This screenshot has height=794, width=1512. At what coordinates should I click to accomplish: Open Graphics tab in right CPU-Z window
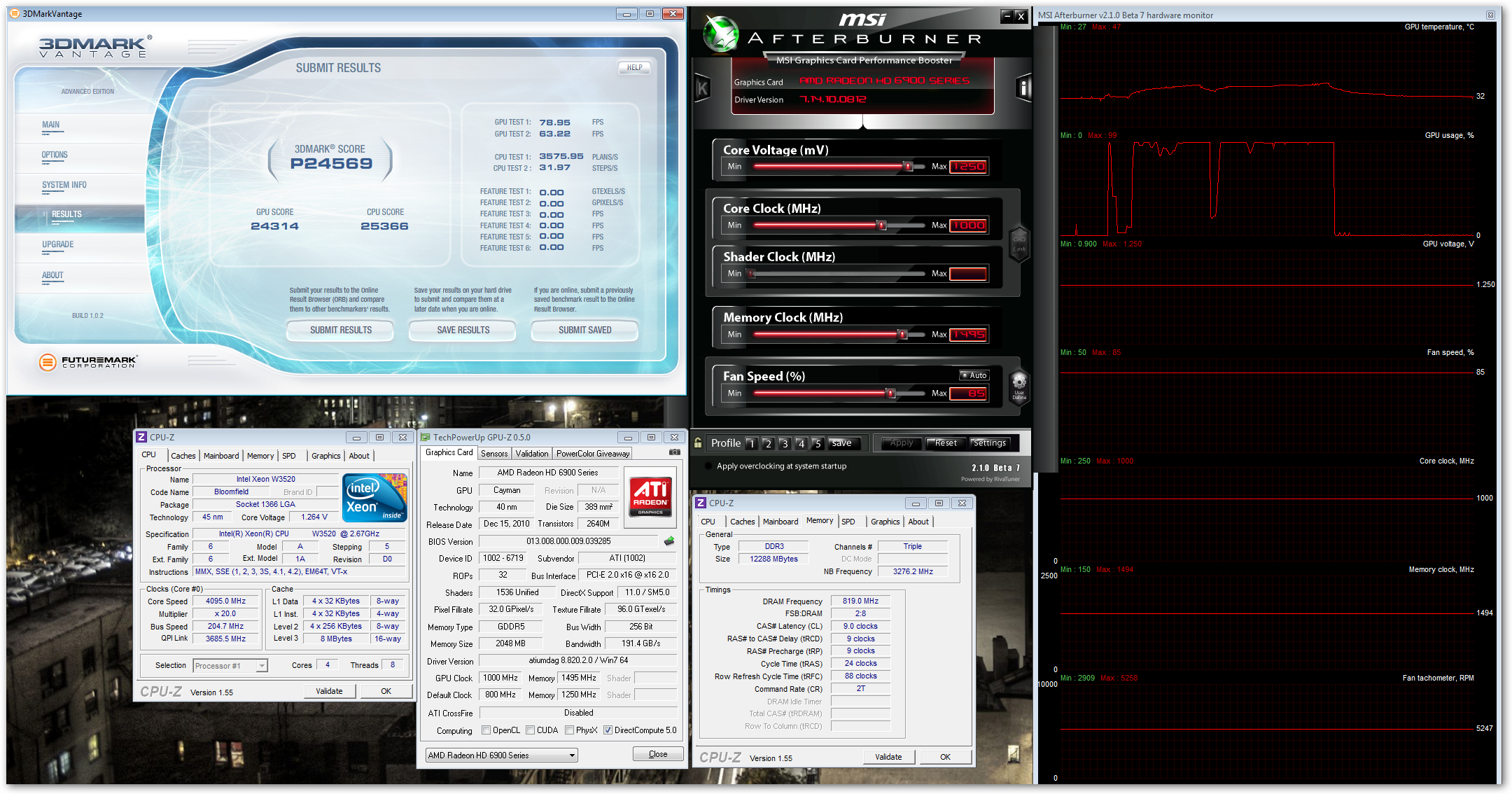tap(885, 522)
